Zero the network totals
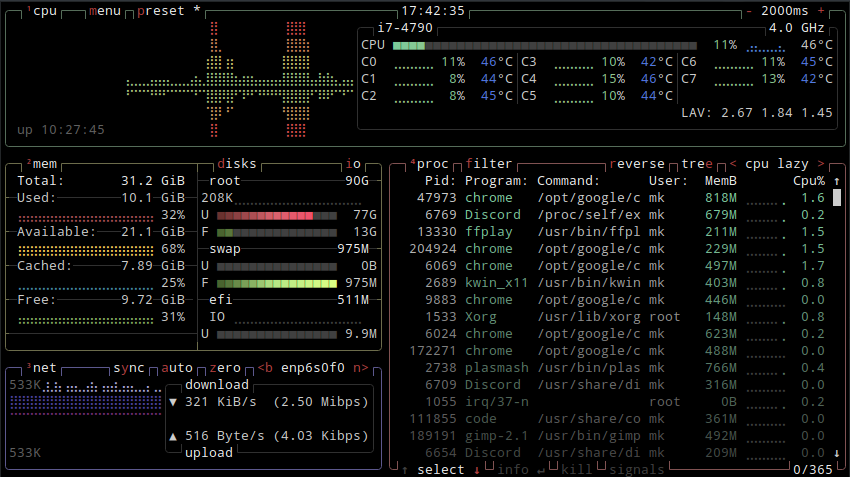The image size is (850, 477). (225, 368)
